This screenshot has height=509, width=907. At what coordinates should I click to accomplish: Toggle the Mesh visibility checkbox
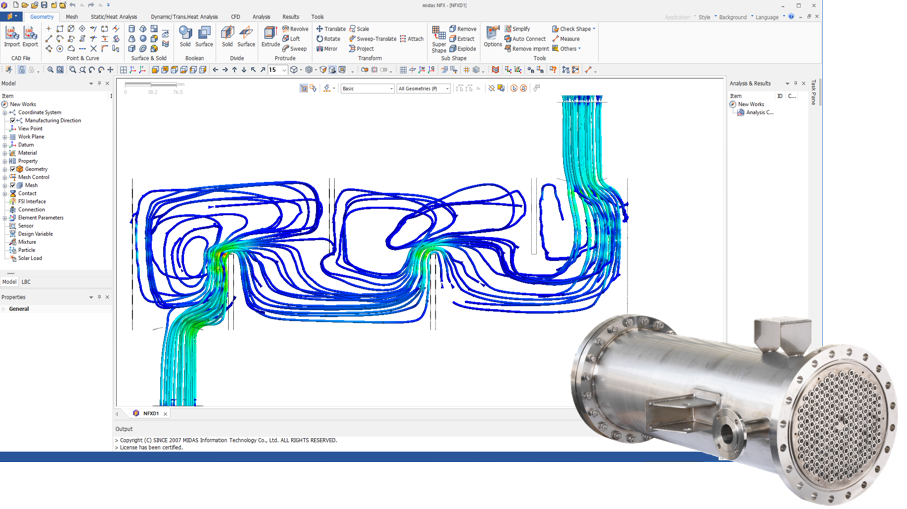coord(12,185)
